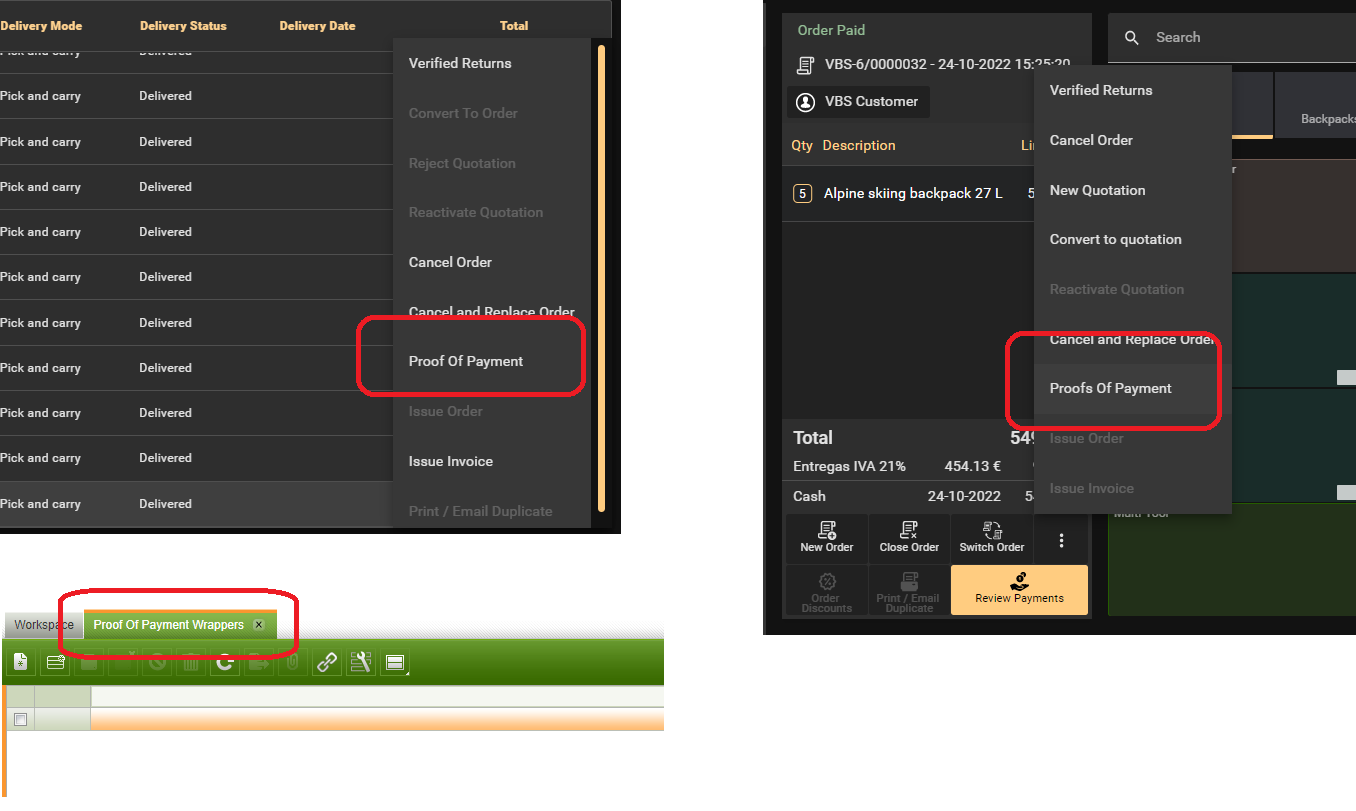The width and height of the screenshot is (1356, 811).
Task: Refresh the Proof Of Payment Wrappers grid
Action: (x=225, y=662)
